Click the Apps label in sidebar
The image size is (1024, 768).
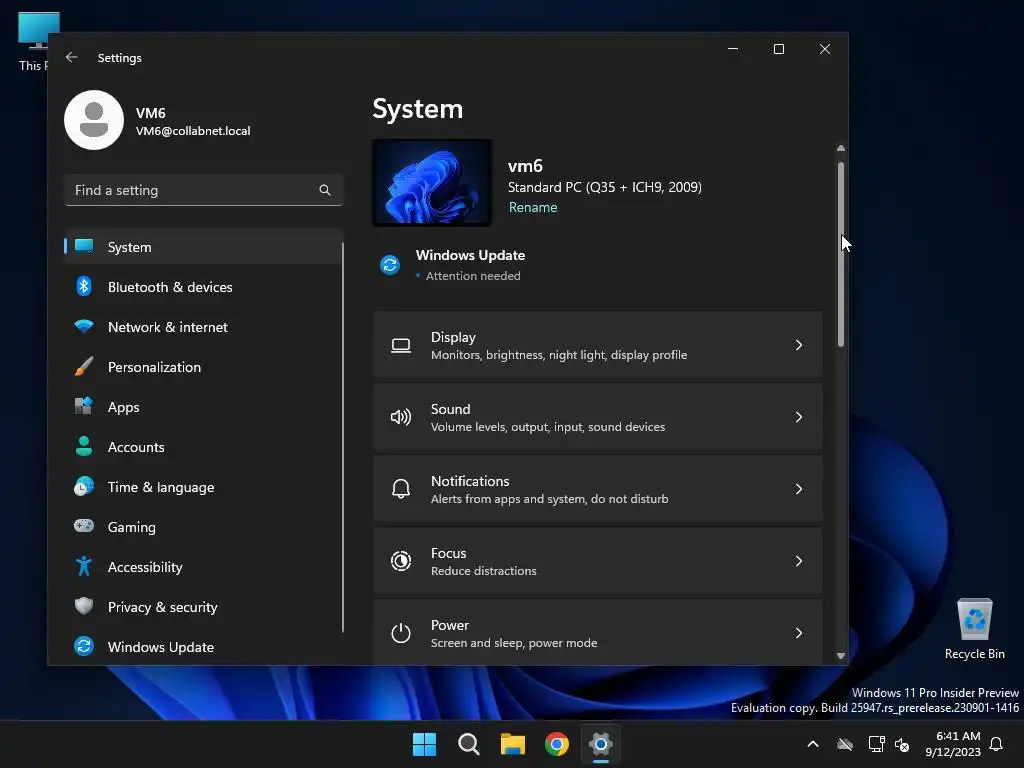(123, 407)
